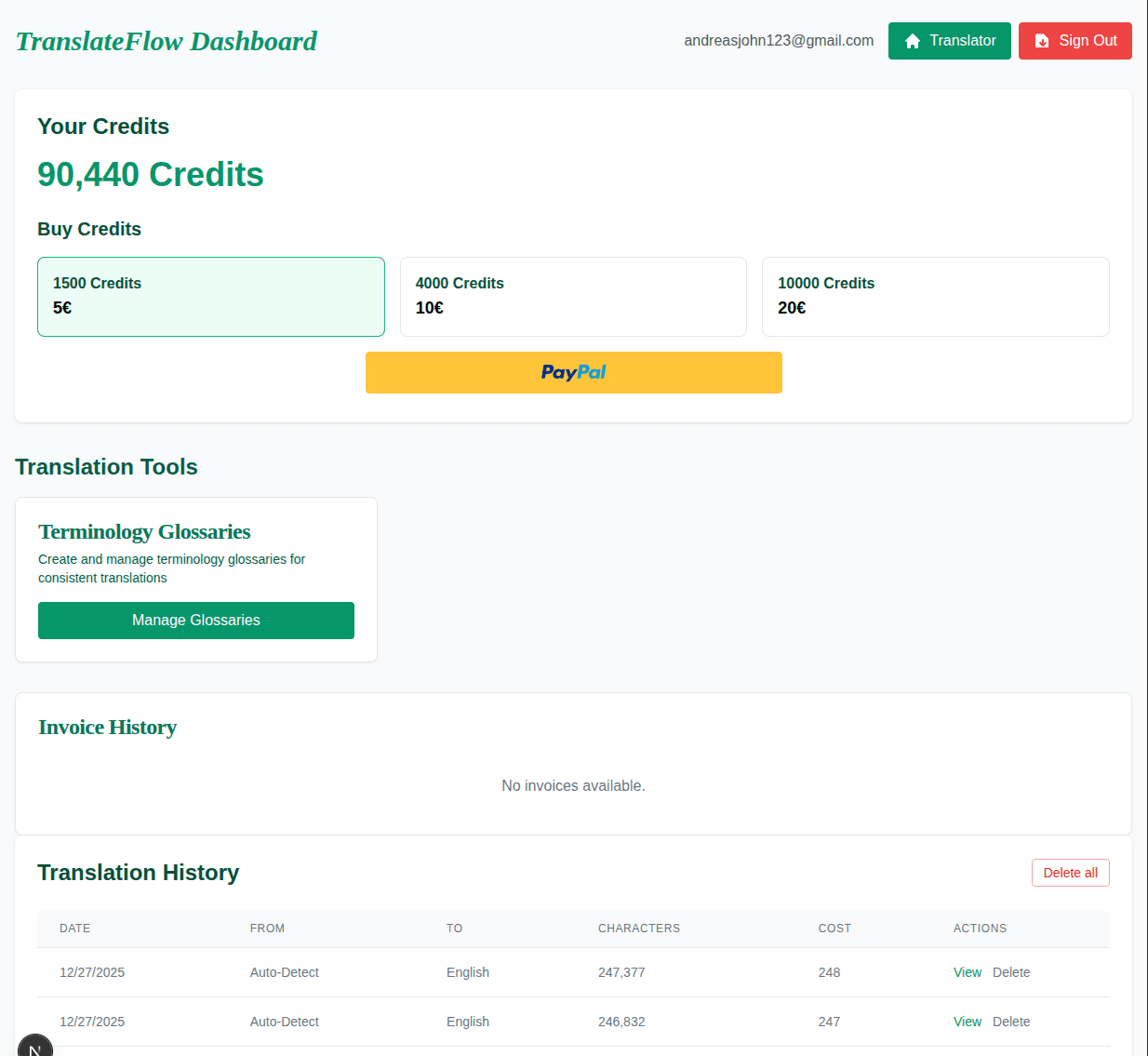1148x1056 pixels.
Task: Click the CHARACTERS column header
Action: click(639, 929)
